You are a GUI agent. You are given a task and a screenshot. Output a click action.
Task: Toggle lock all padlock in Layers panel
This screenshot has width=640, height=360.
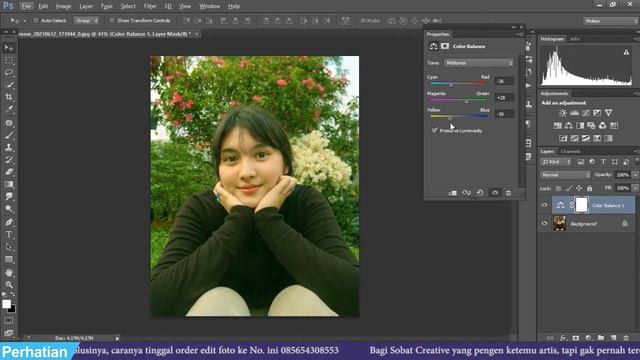coord(589,189)
